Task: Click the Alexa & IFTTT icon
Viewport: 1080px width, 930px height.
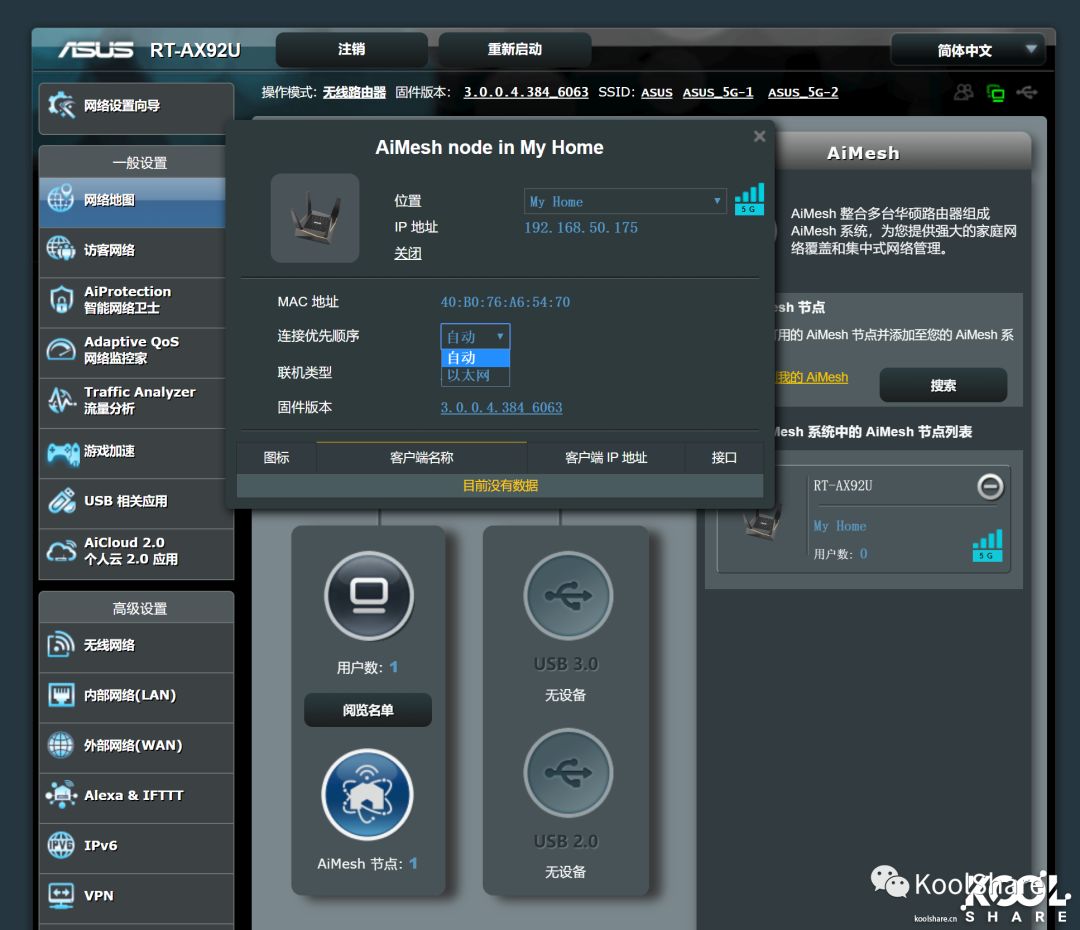Action: click(x=61, y=795)
